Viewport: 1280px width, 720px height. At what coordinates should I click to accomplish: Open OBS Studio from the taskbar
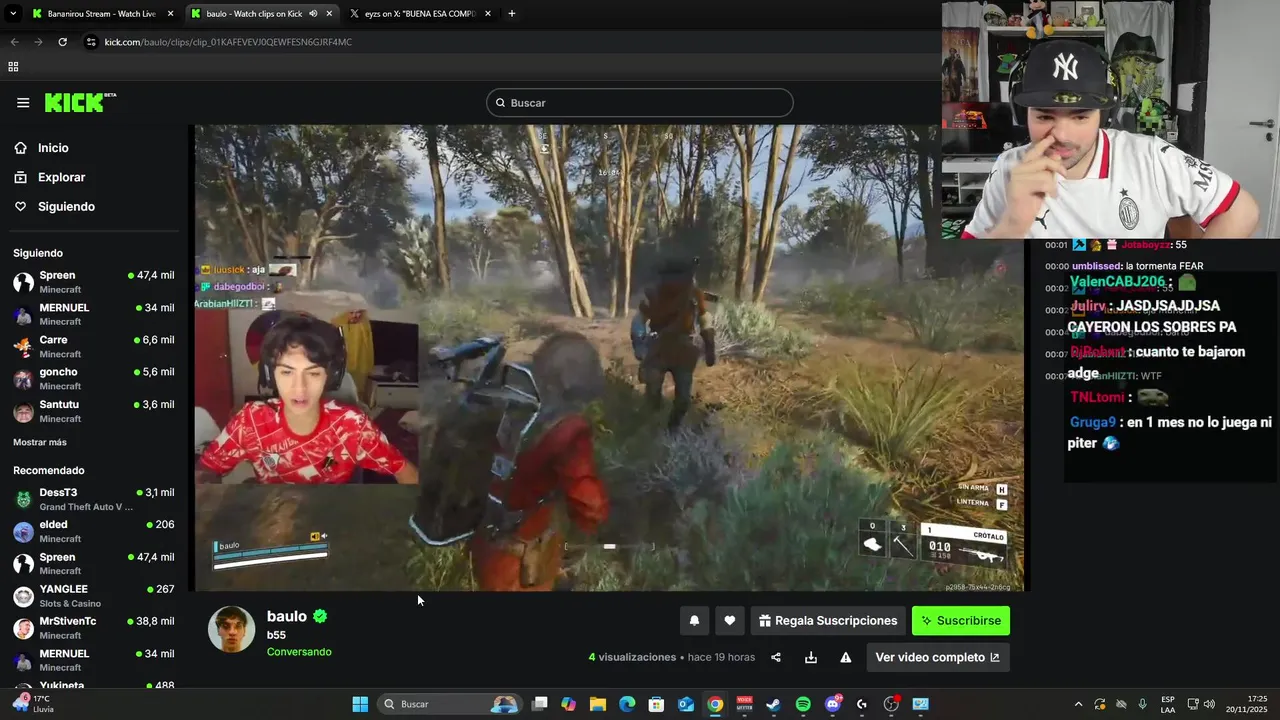click(891, 704)
